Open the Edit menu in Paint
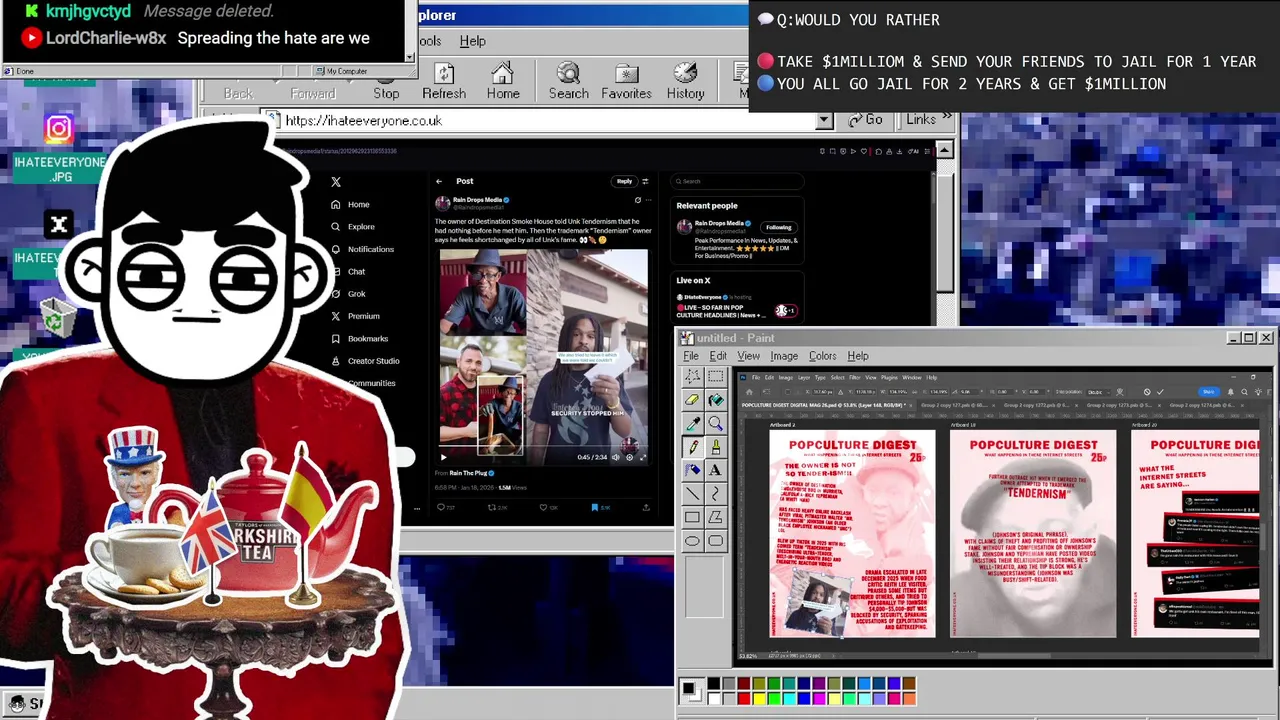The image size is (1280, 720). [718, 356]
